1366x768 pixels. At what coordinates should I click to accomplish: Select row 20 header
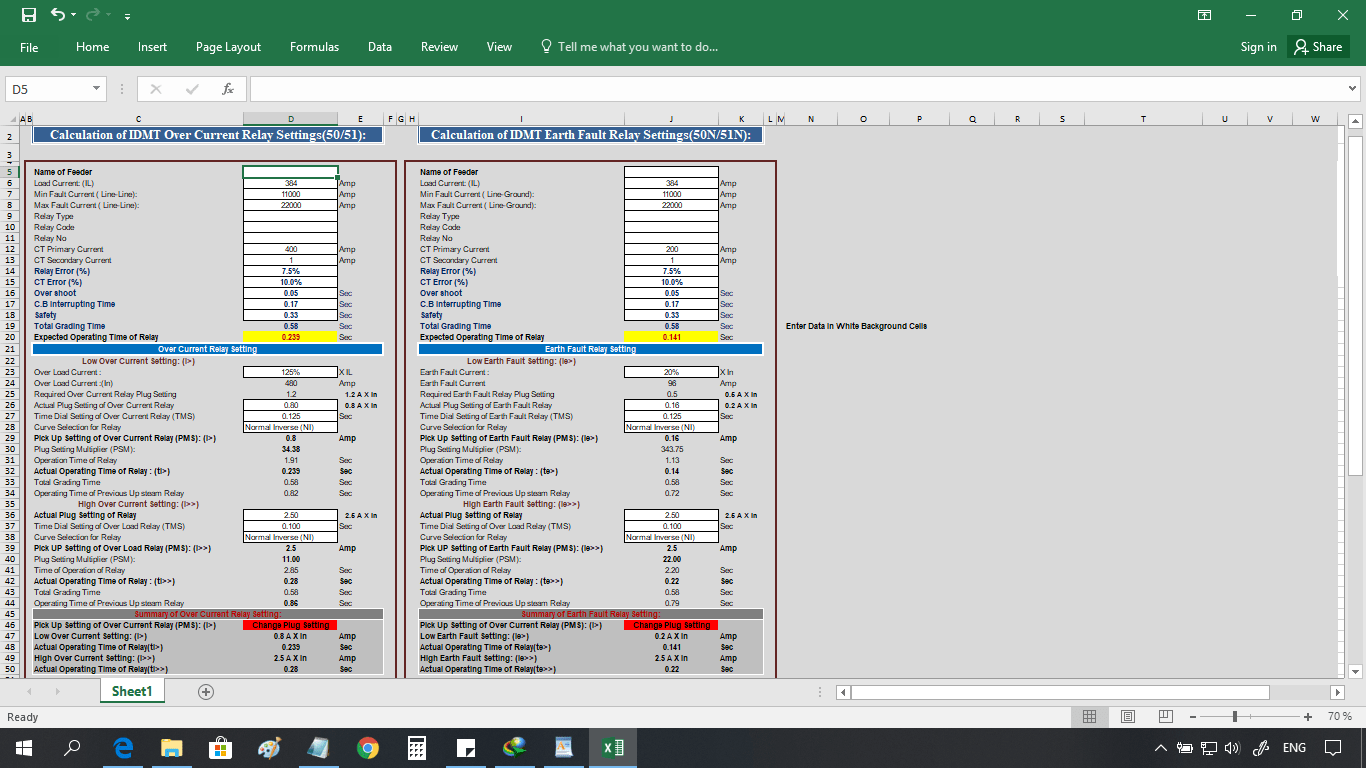pyautogui.click(x=12, y=337)
